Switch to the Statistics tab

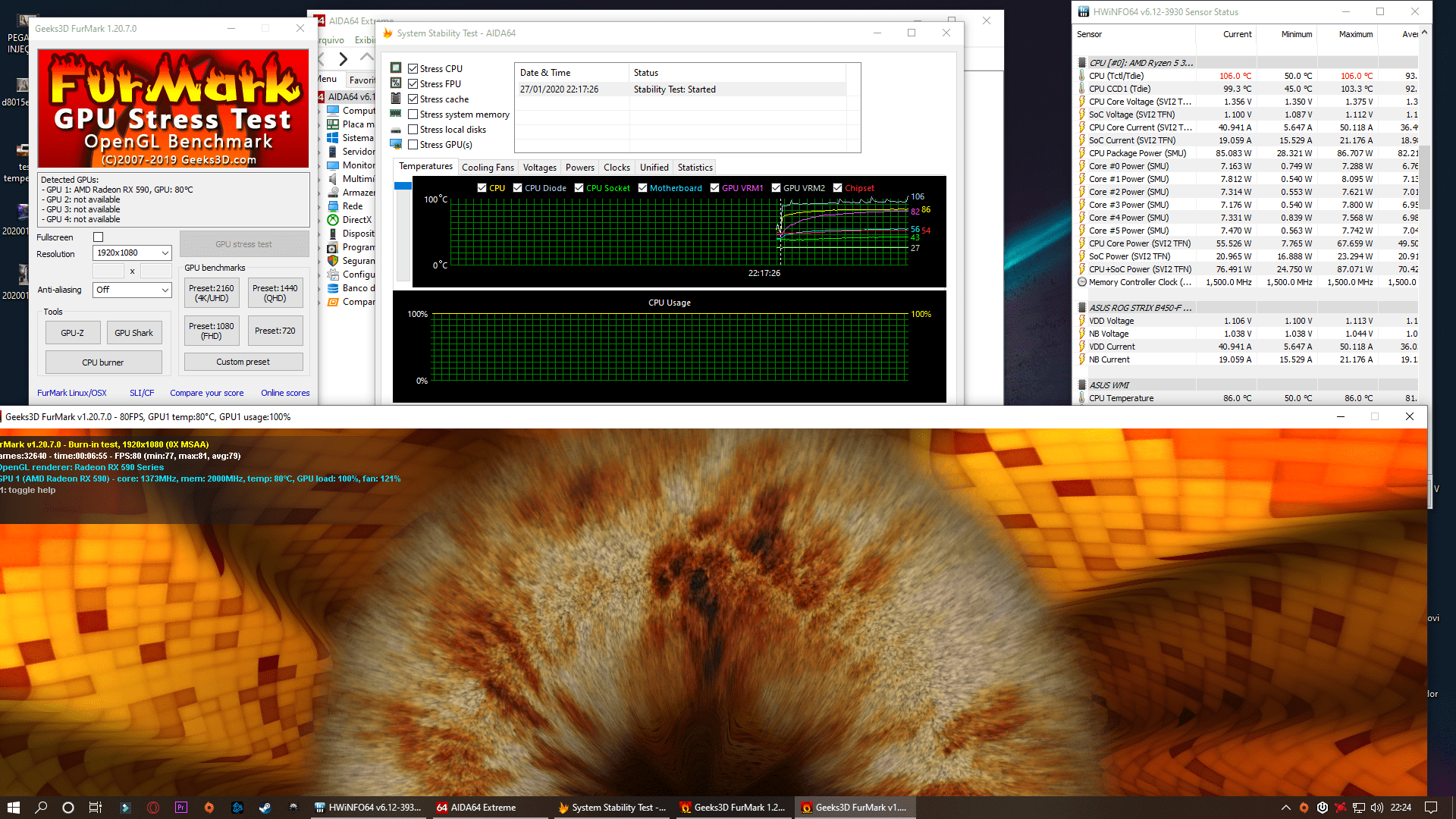point(695,168)
